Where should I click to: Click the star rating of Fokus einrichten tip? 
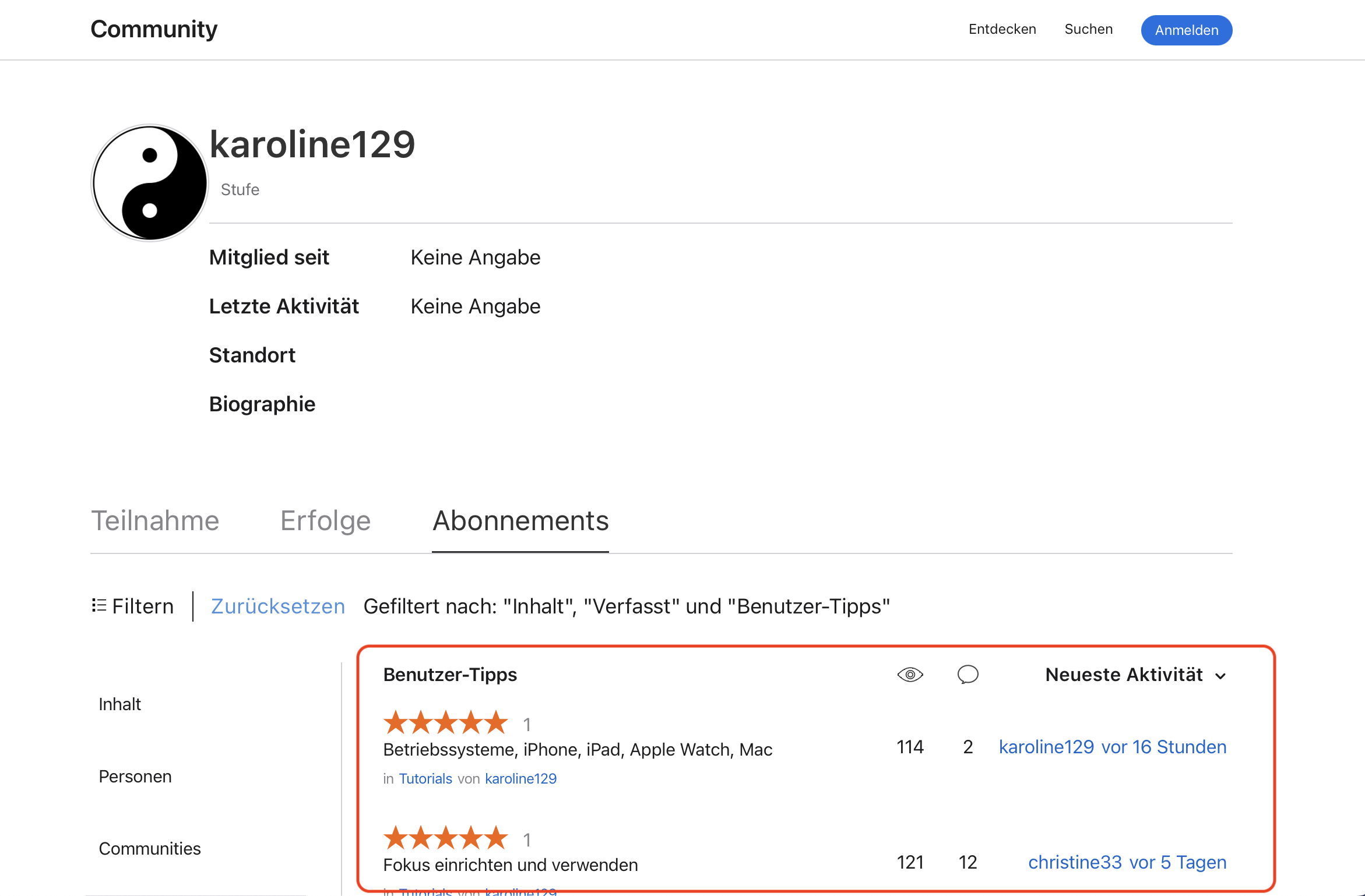pyautogui.click(x=446, y=838)
